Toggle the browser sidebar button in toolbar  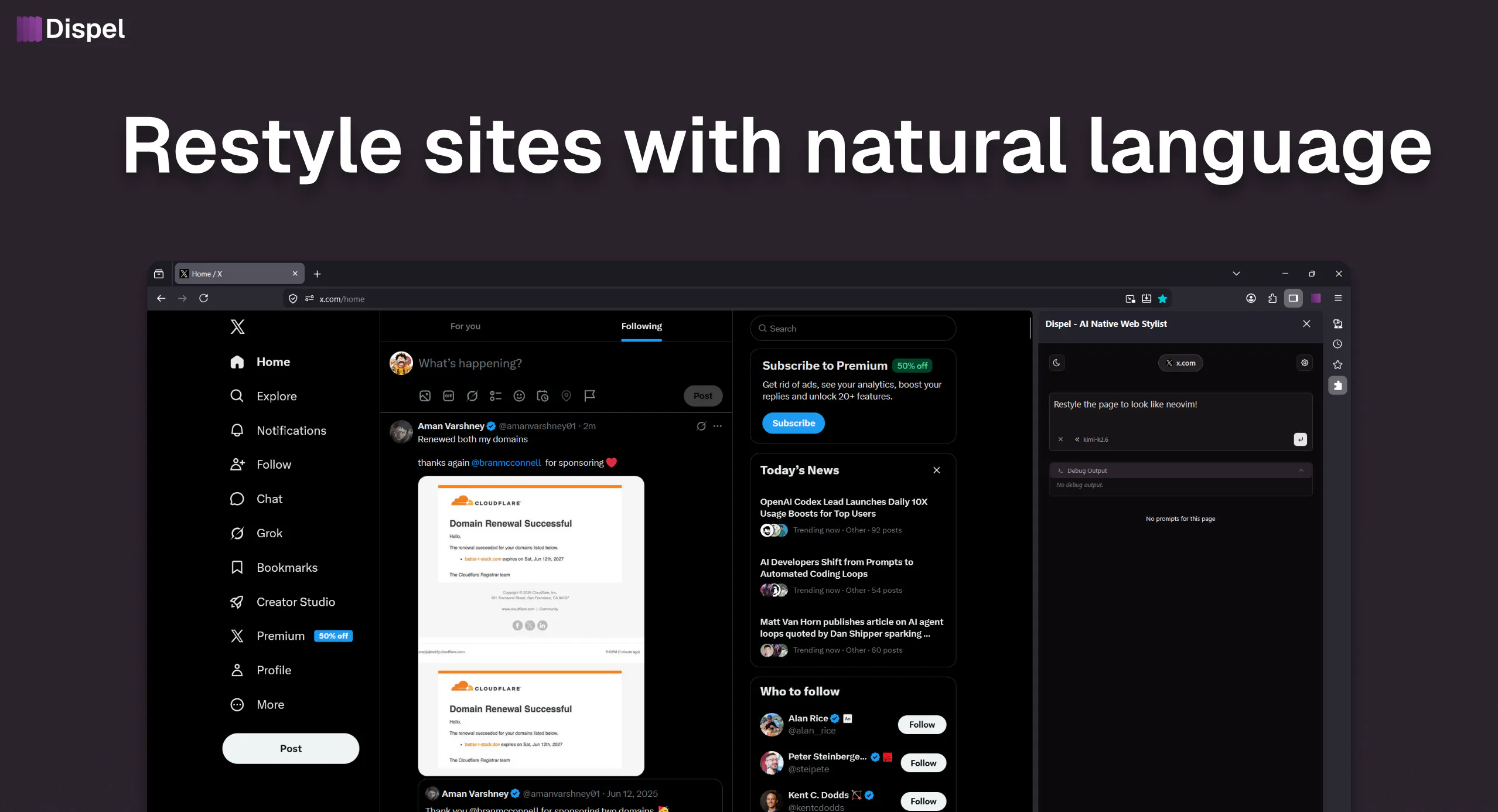pyautogui.click(x=1293, y=298)
